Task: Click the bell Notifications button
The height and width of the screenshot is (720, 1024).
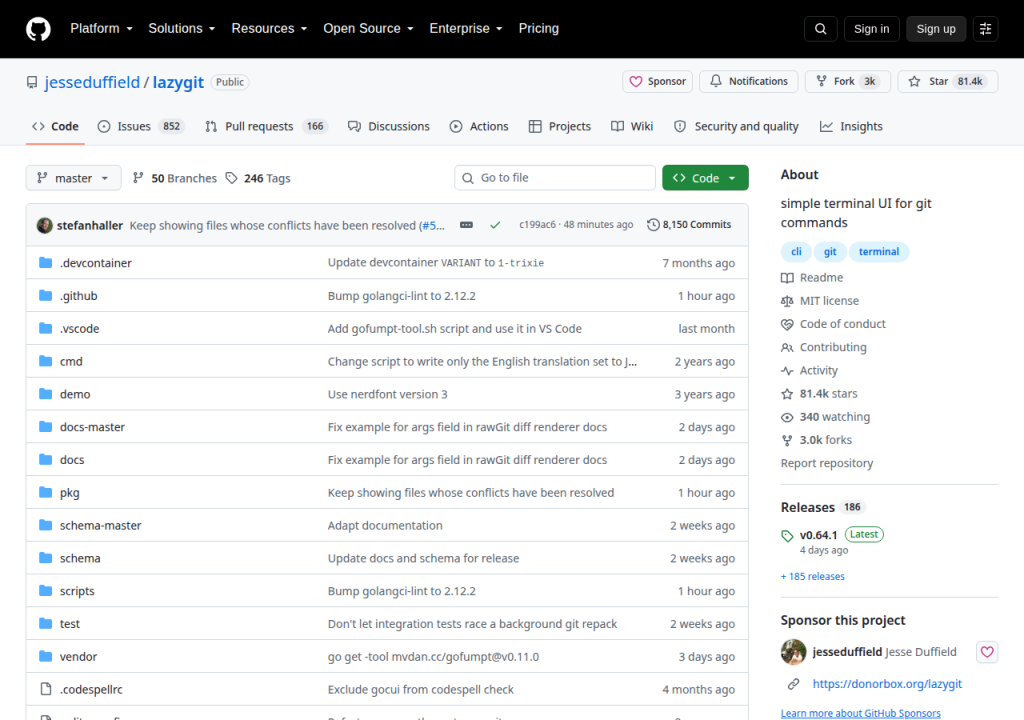Action: [748, 82]
